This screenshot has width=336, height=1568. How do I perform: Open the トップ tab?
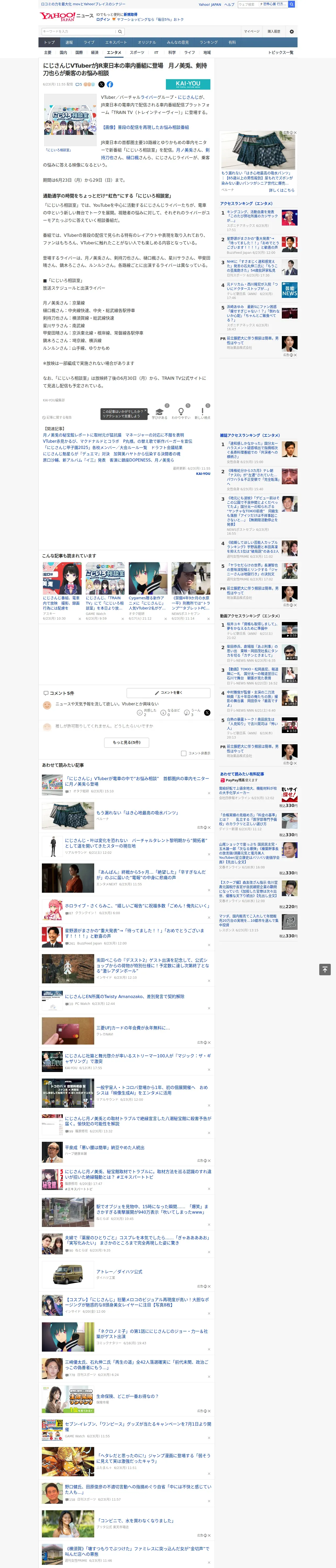point(49,43)
